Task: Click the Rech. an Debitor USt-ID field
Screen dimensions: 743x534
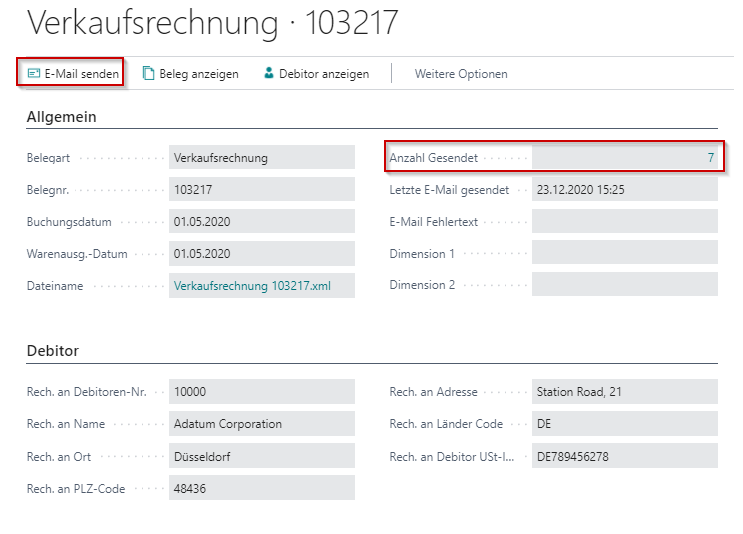Action: tap(624, 456)
